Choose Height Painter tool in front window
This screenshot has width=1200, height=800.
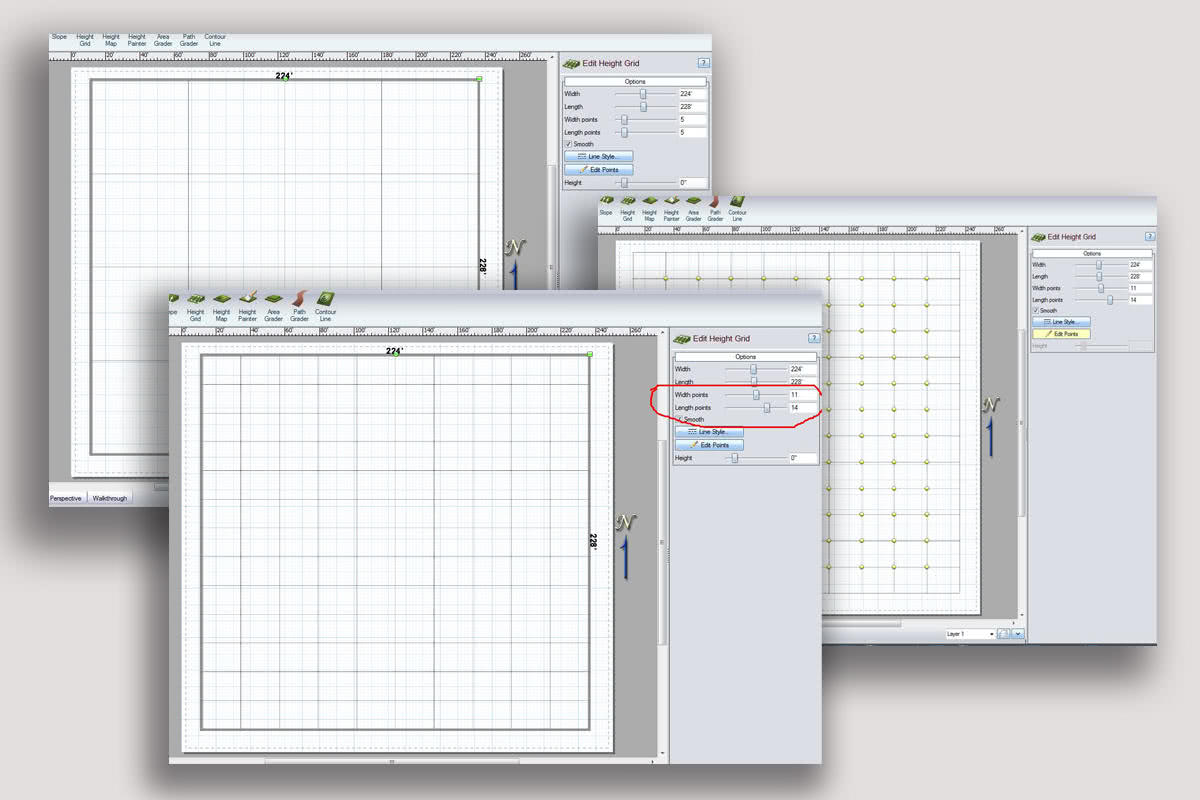click(248, 304)
